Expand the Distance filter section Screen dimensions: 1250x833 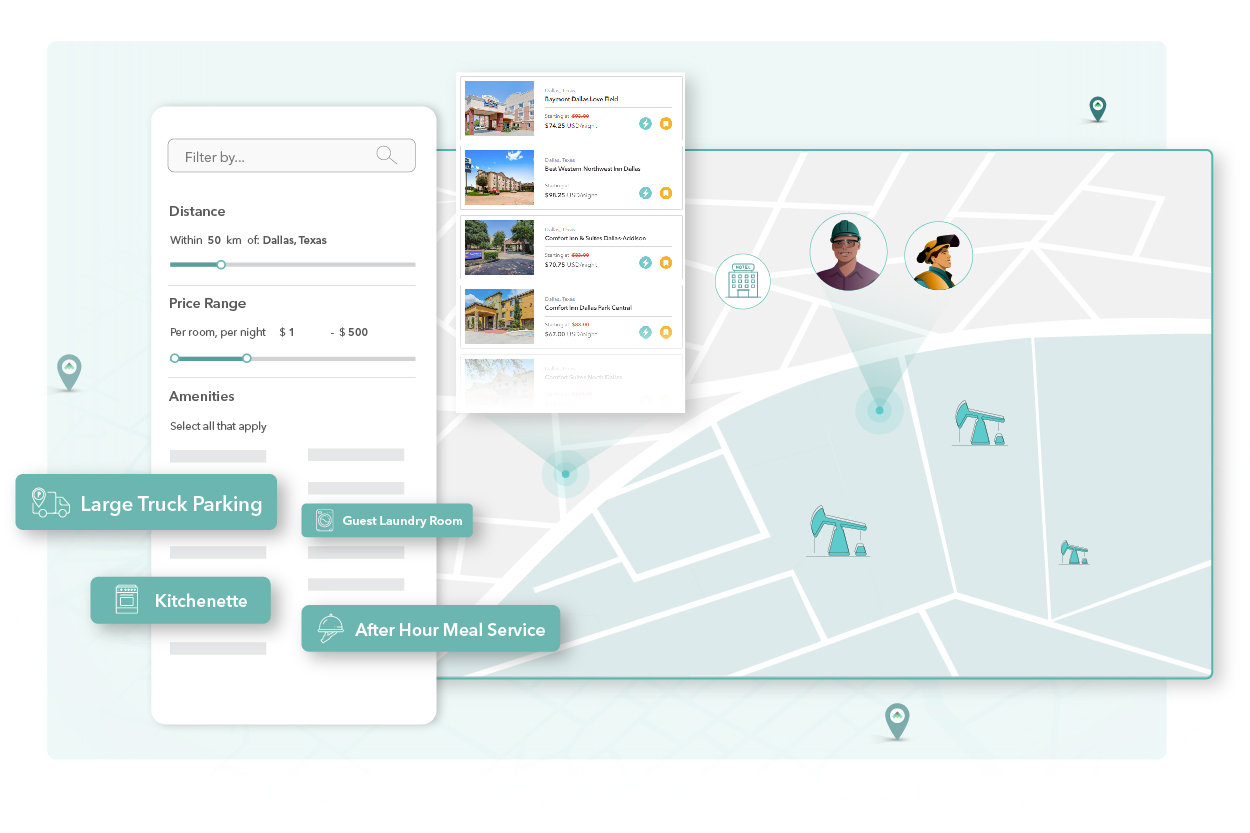pyautogui.click(x=197, y=211)
